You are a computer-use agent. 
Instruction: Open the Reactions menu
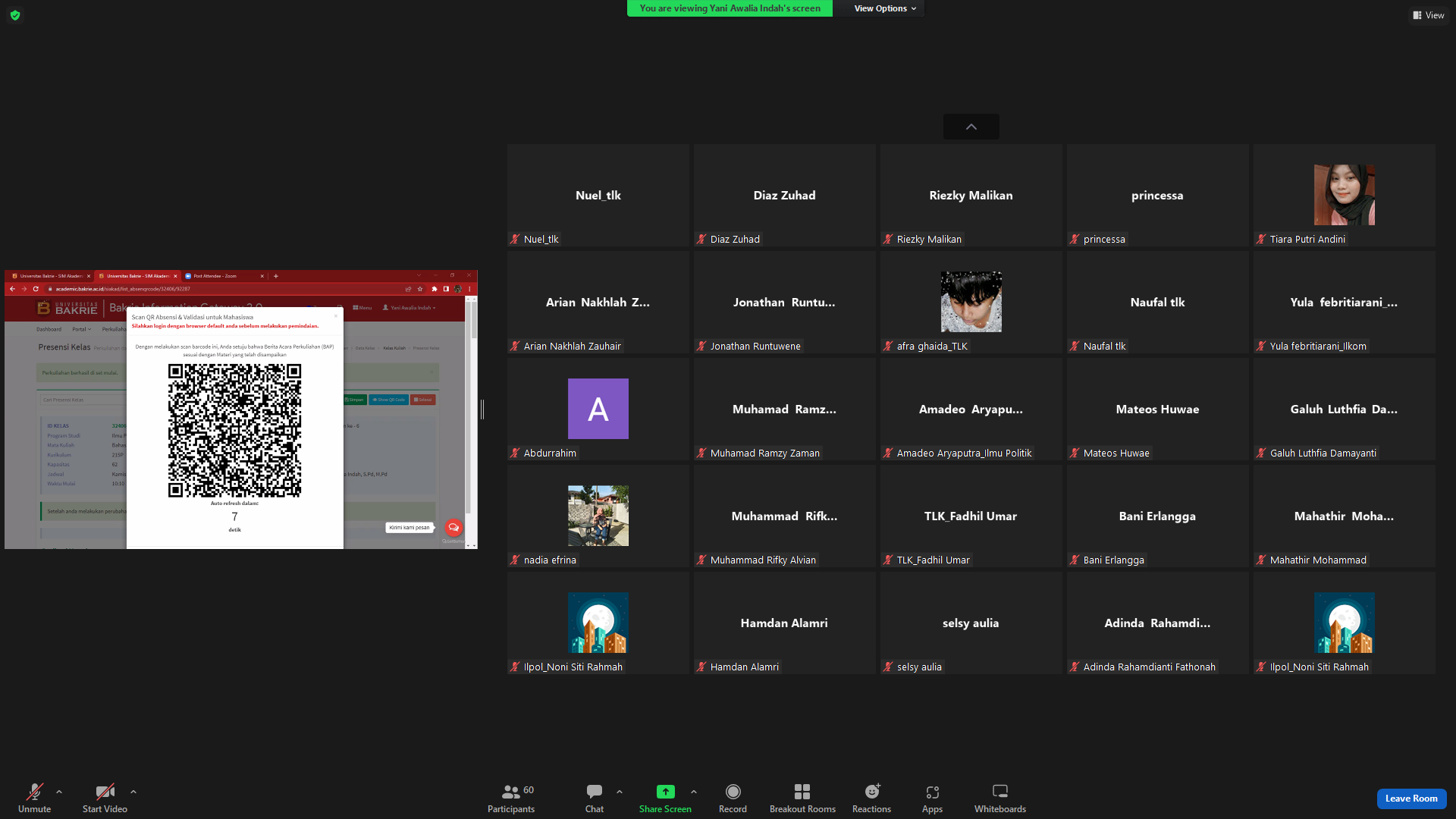click(871, 798)
